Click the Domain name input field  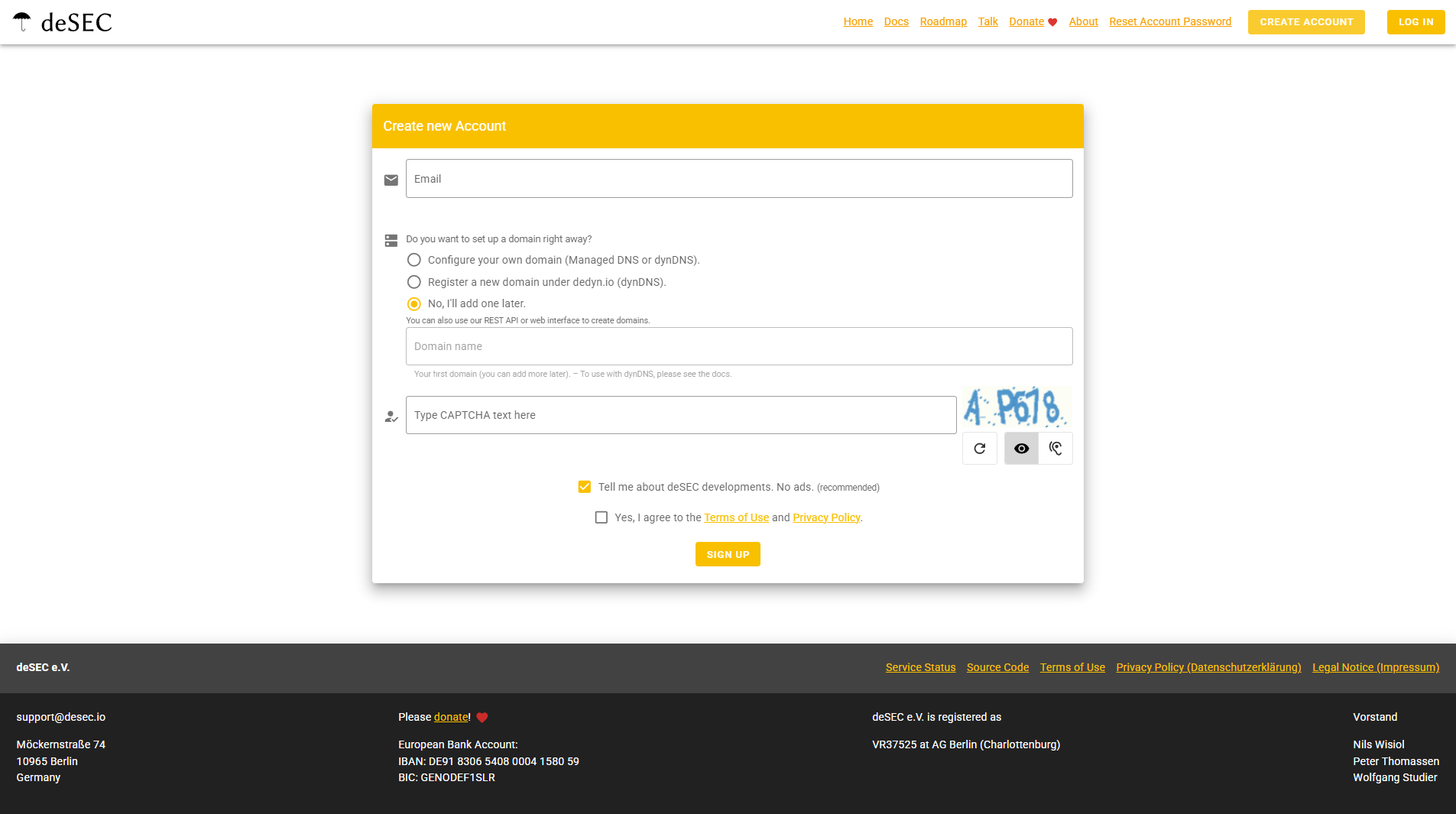click(738, 346)
